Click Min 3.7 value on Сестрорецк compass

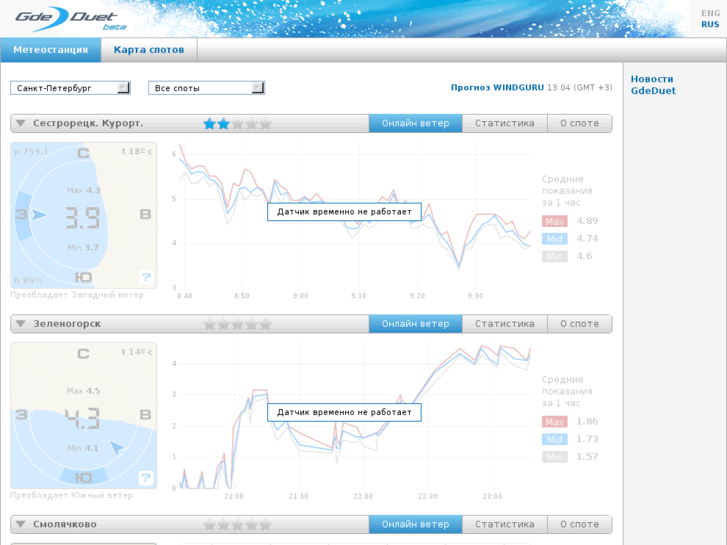point(83,248)
